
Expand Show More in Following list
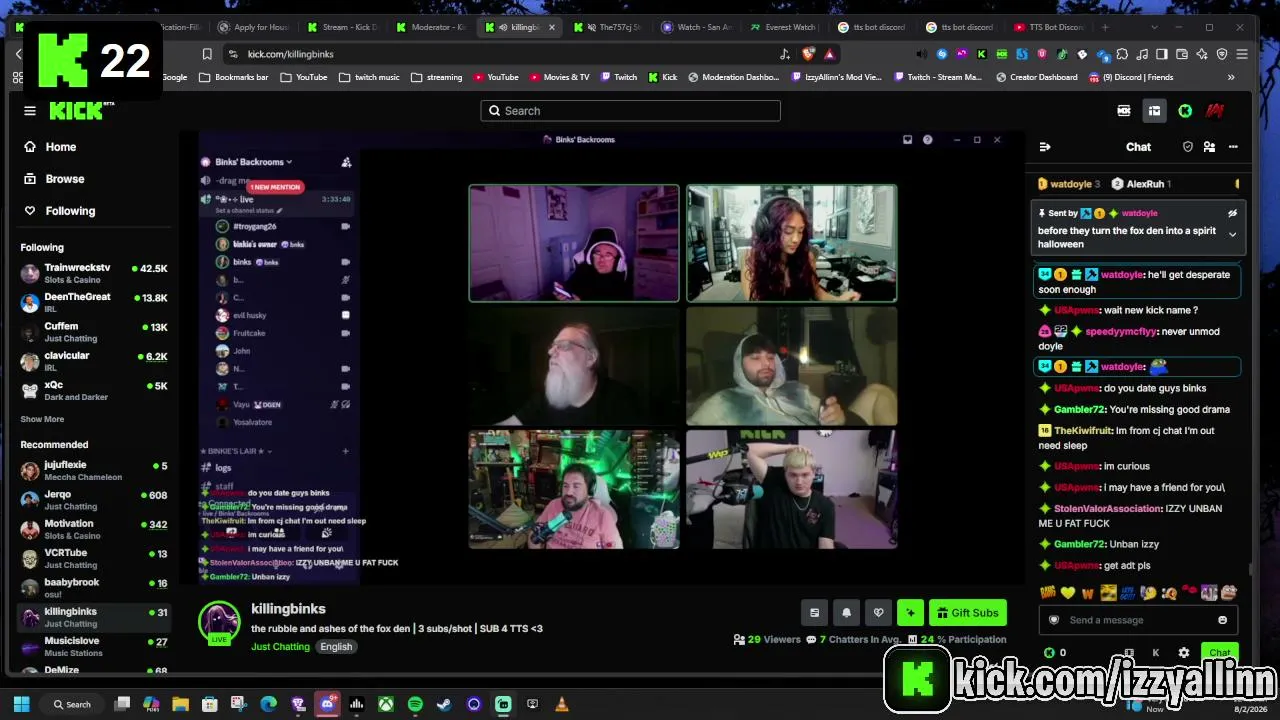42,419
